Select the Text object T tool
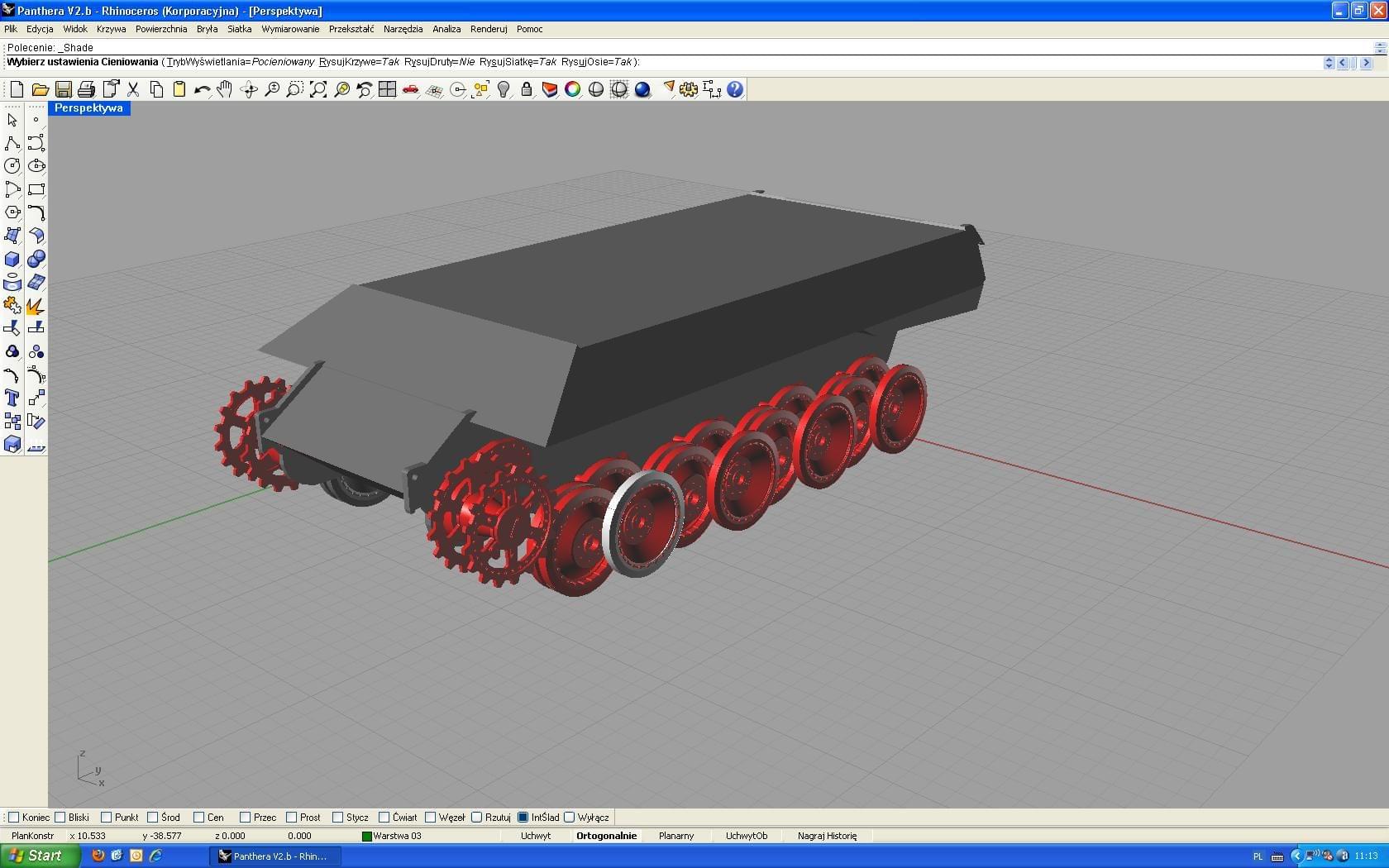 click(x=12, y=398)
